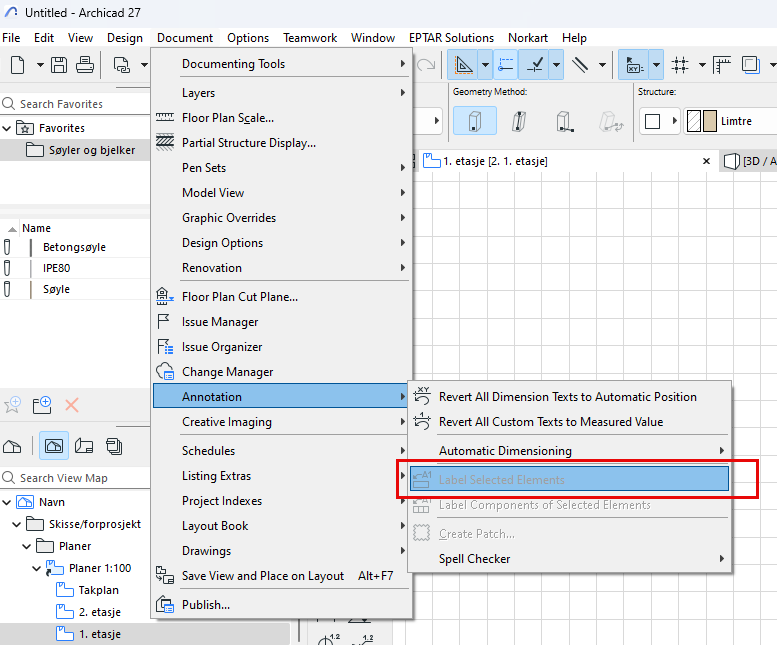This screenshot has width=777, height=645.
Task: Click the Print icon in the toolbar
Action: pyautogui.click(x=84, y=65)
